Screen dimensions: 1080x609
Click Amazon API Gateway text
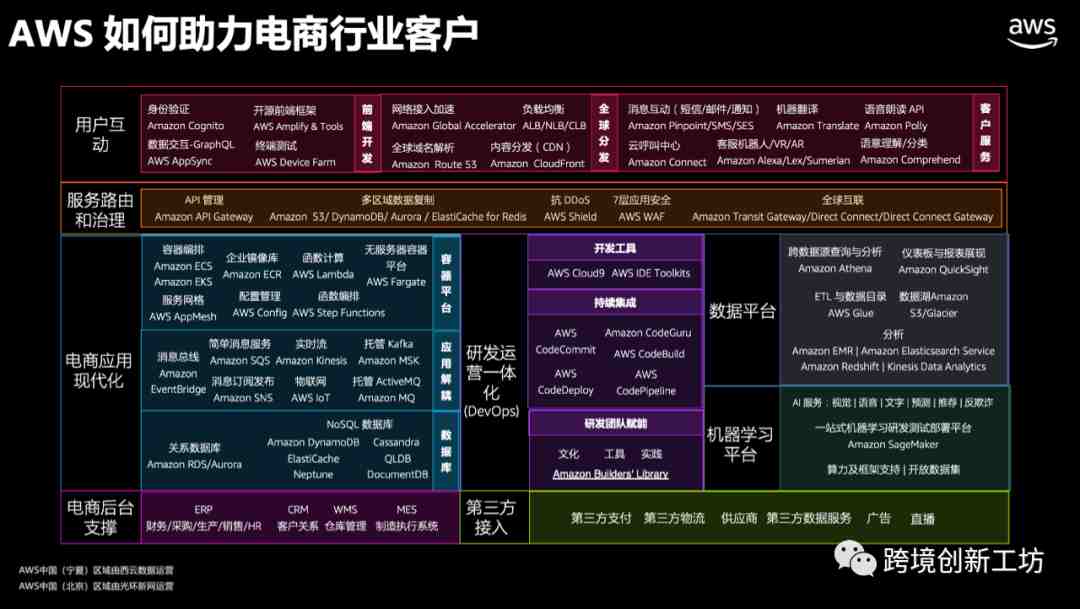[x=204, y=217]
